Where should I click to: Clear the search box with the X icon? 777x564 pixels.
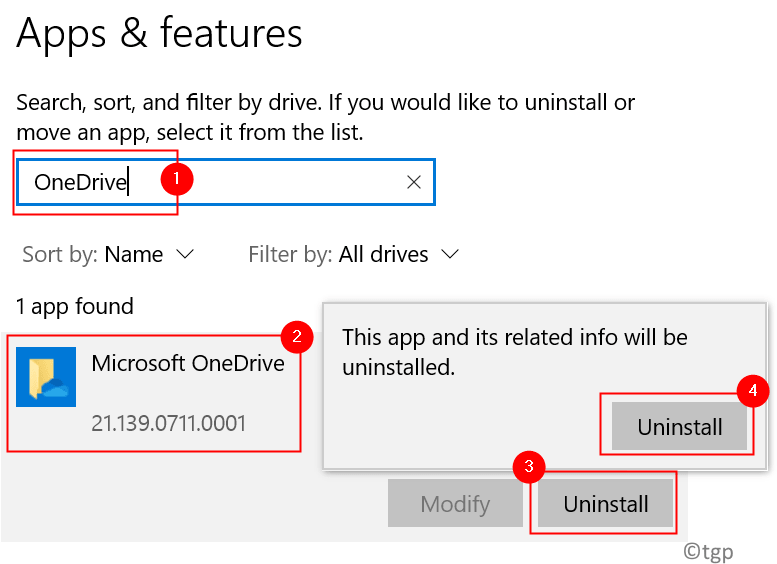coord(414,182)
